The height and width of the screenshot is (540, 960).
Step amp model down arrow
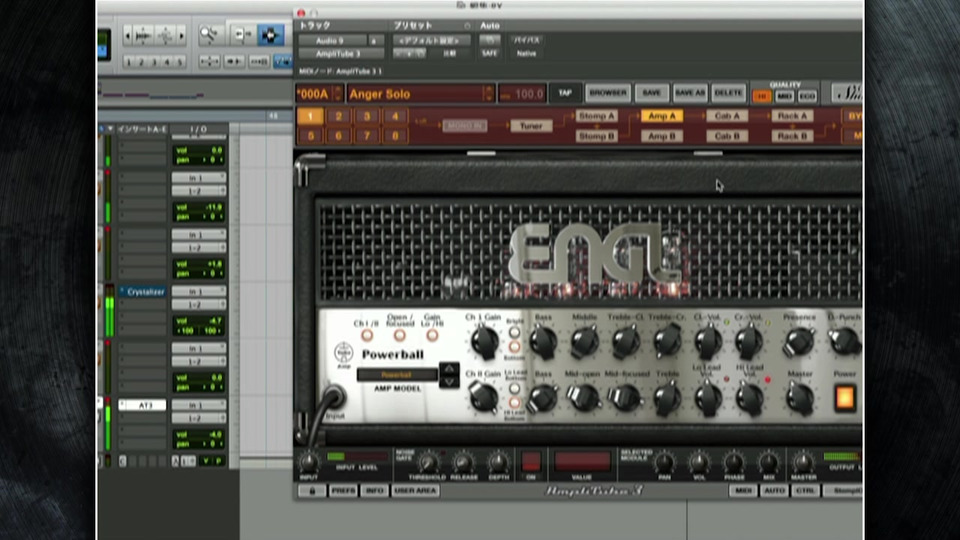click(449, 381)
